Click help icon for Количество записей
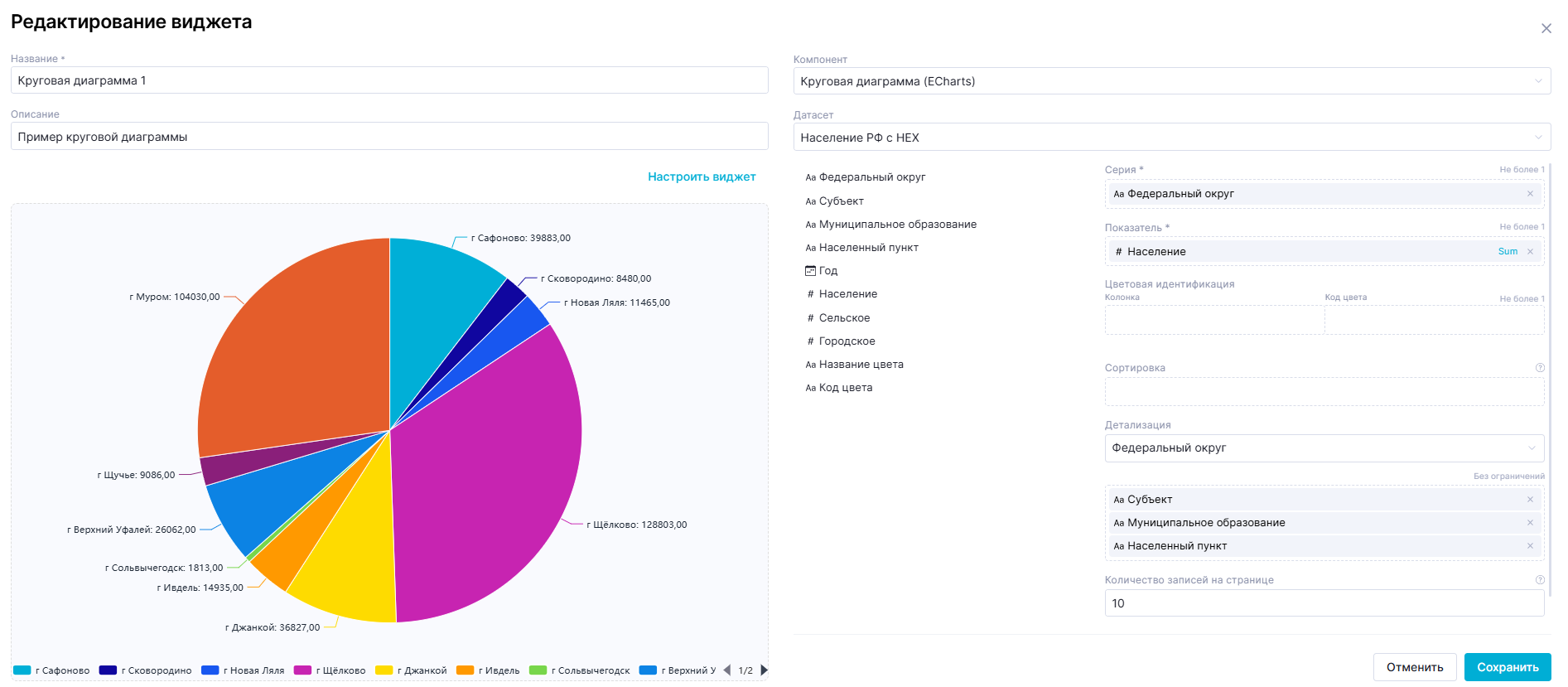The width and height of the screenshot is (1568, 687). tap(1540, 580)
